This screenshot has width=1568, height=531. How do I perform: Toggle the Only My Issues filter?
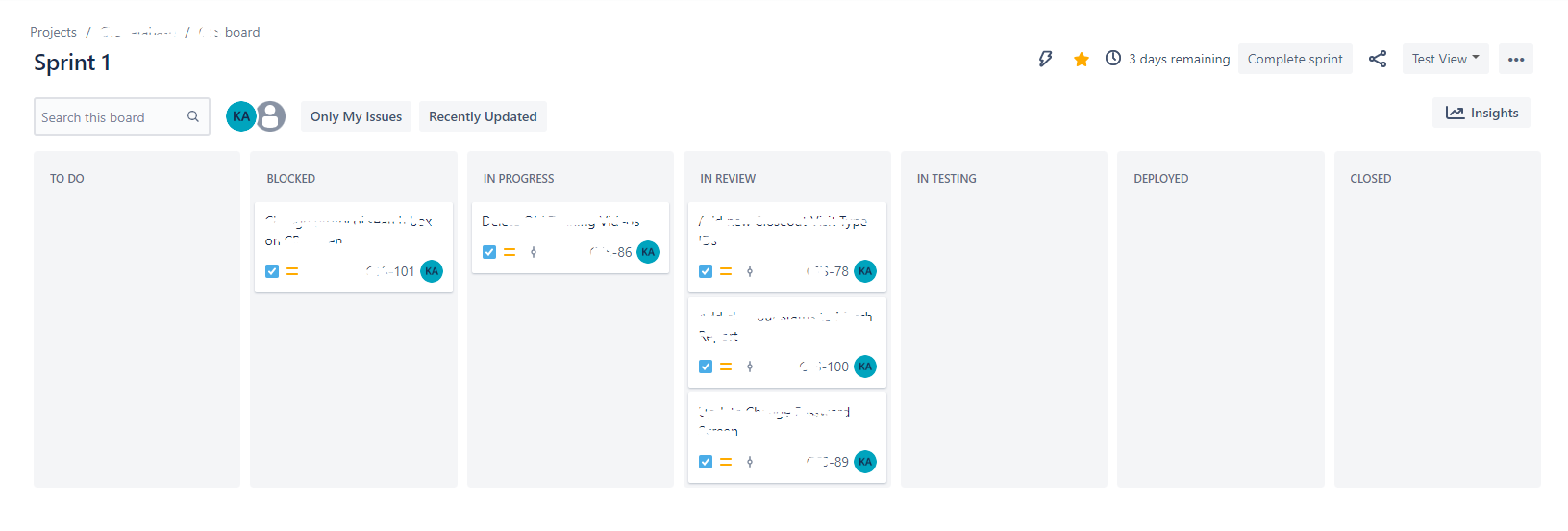[356, 116]
